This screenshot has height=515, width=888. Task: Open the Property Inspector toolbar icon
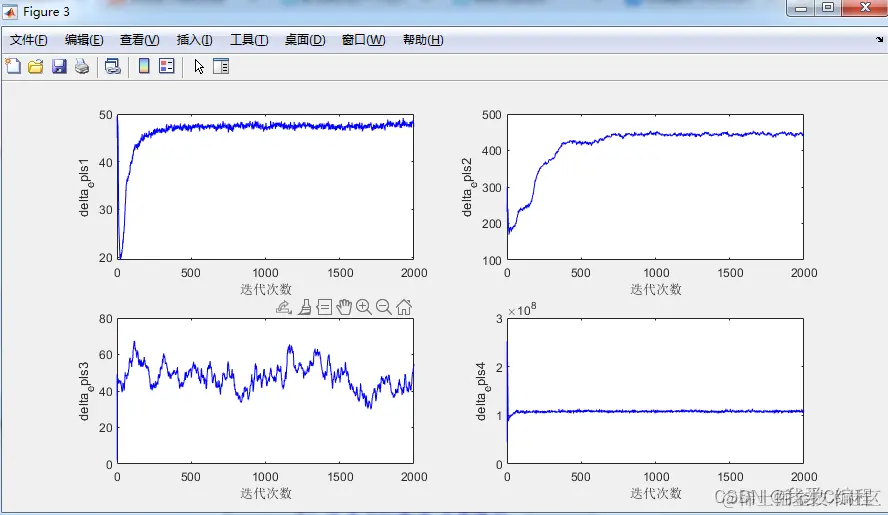221,66
